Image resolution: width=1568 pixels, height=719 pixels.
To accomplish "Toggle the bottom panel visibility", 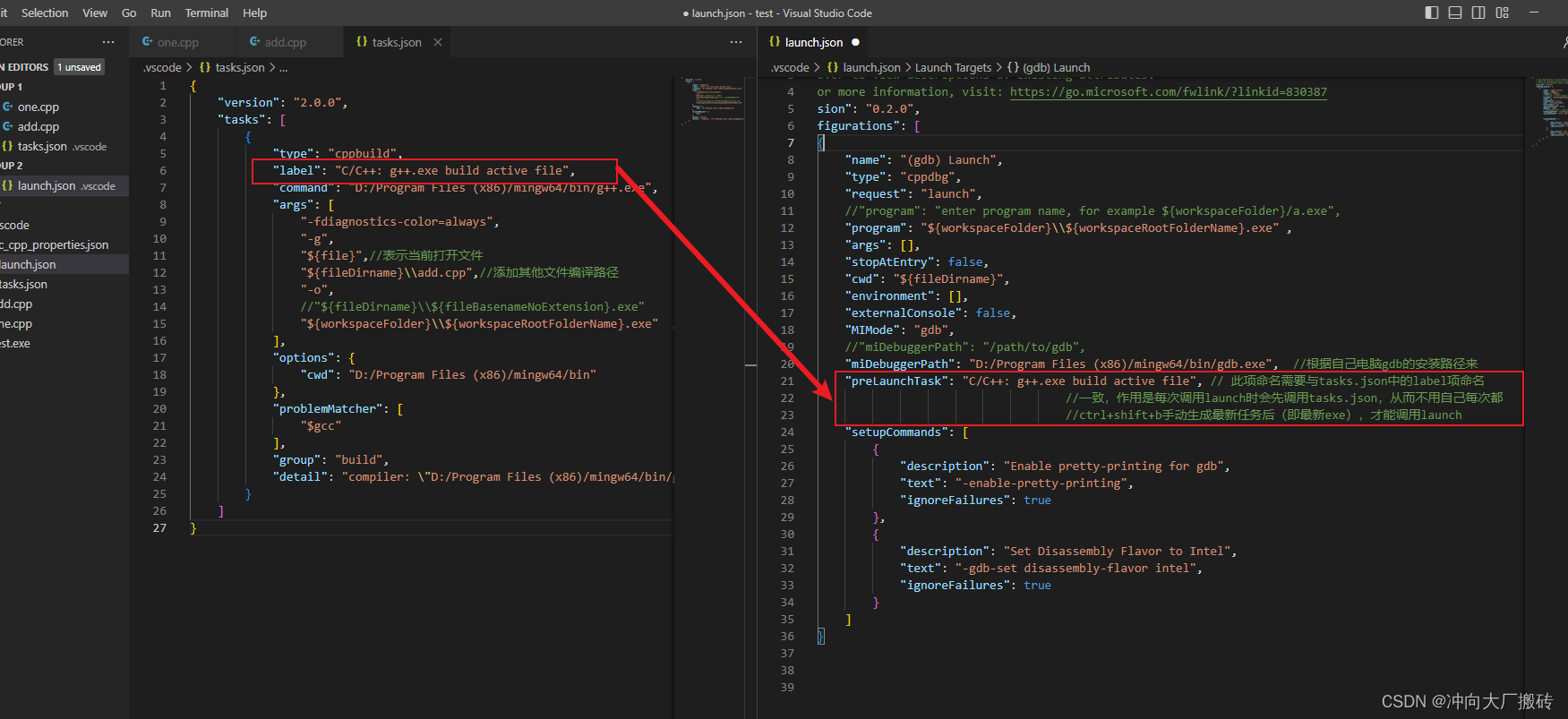I will [1455, 13].
